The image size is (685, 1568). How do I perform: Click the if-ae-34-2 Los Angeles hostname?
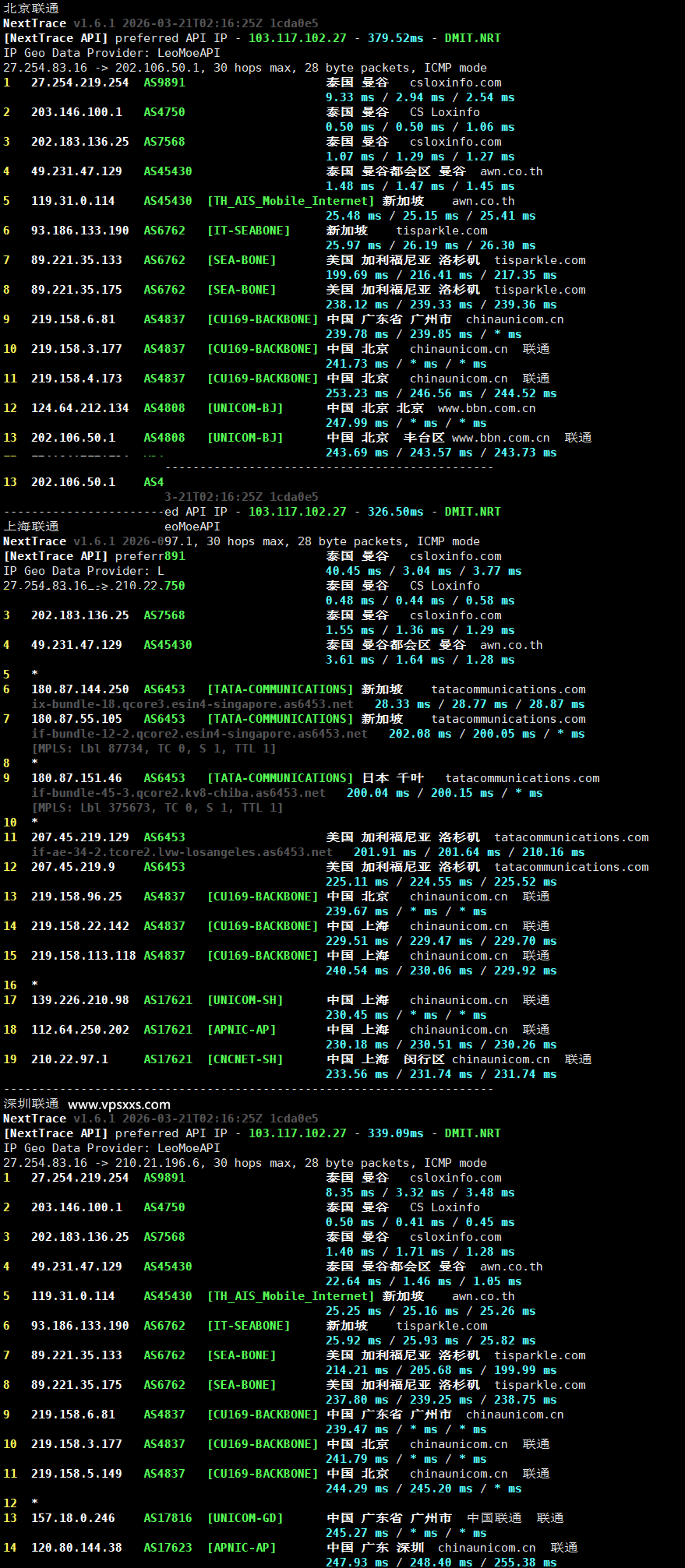coord(182,852)
